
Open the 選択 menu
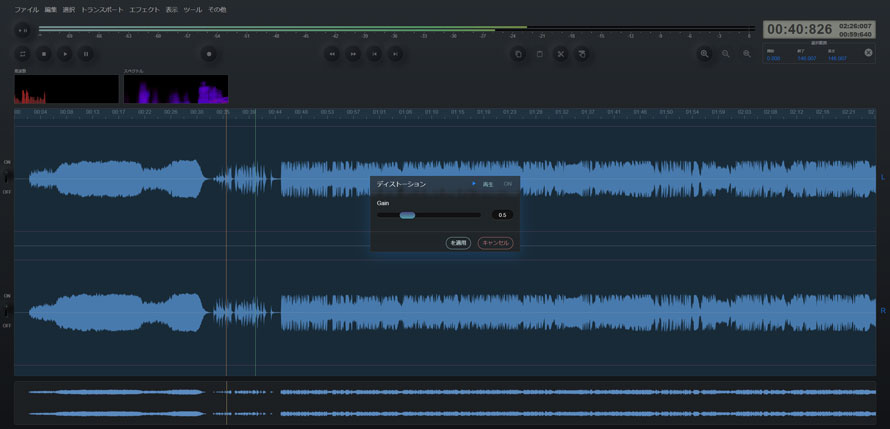pos(69,10)
